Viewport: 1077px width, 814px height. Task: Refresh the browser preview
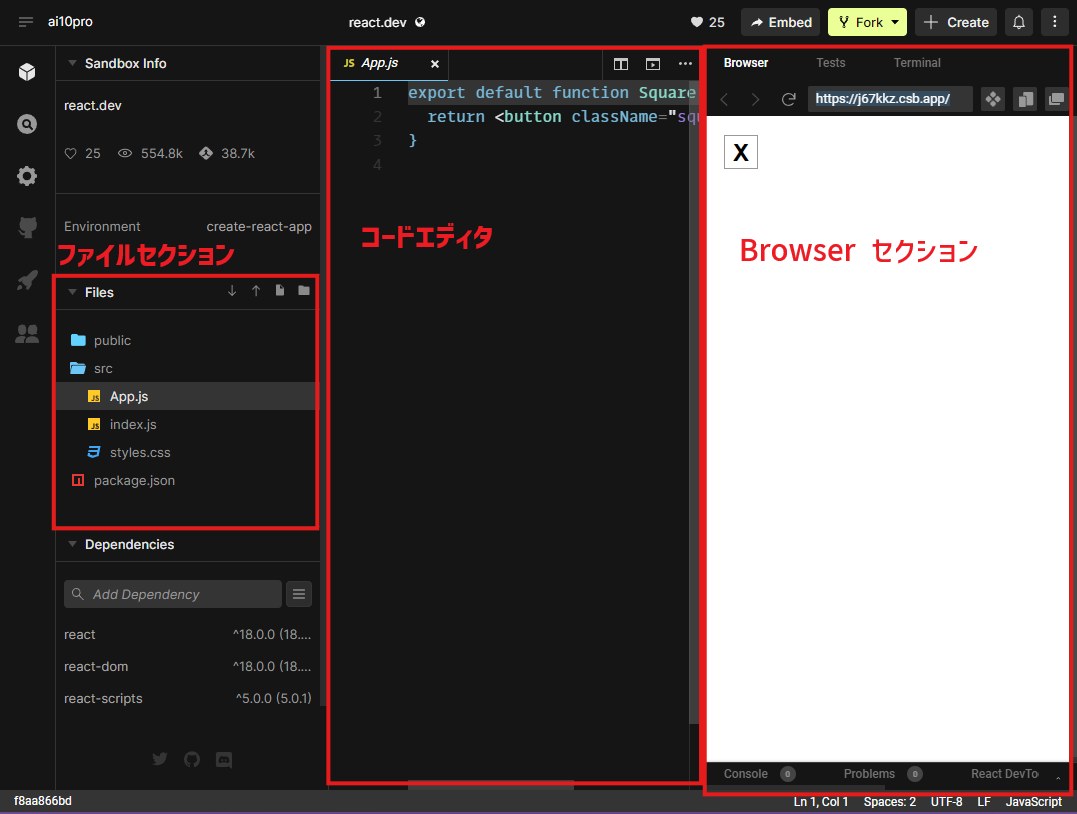(x=788, y=99)
